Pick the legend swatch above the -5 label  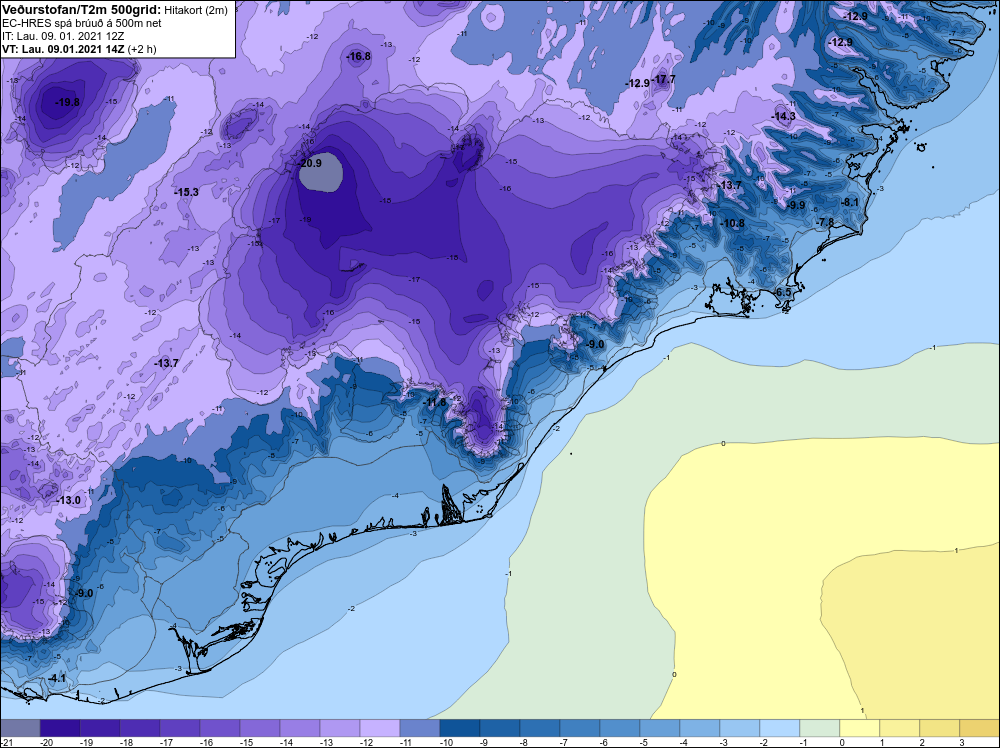pos(659,729)
